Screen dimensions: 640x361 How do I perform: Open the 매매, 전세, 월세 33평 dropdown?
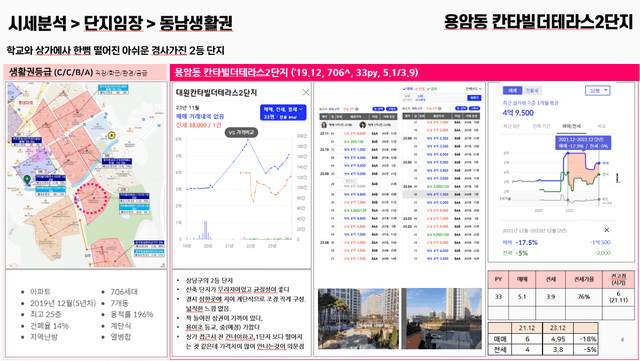[283, 113]
